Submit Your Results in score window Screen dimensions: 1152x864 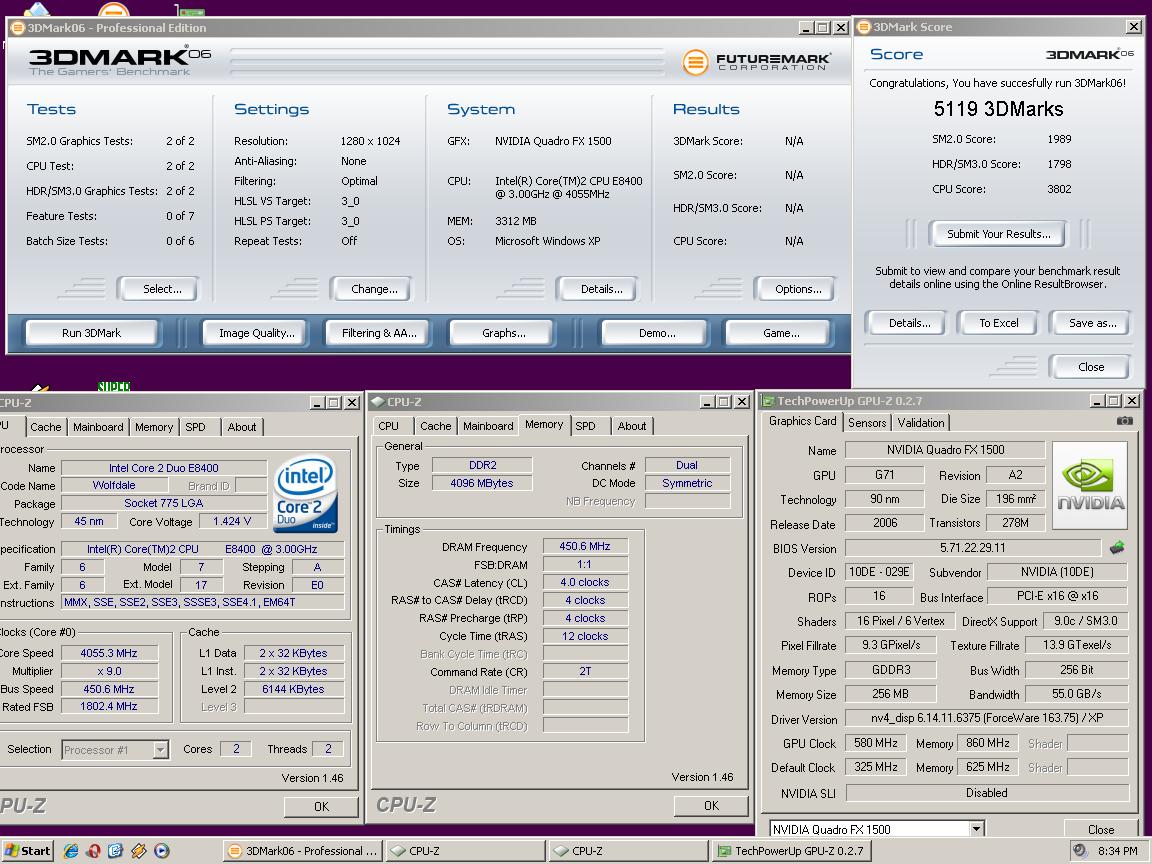coord(998,234)
